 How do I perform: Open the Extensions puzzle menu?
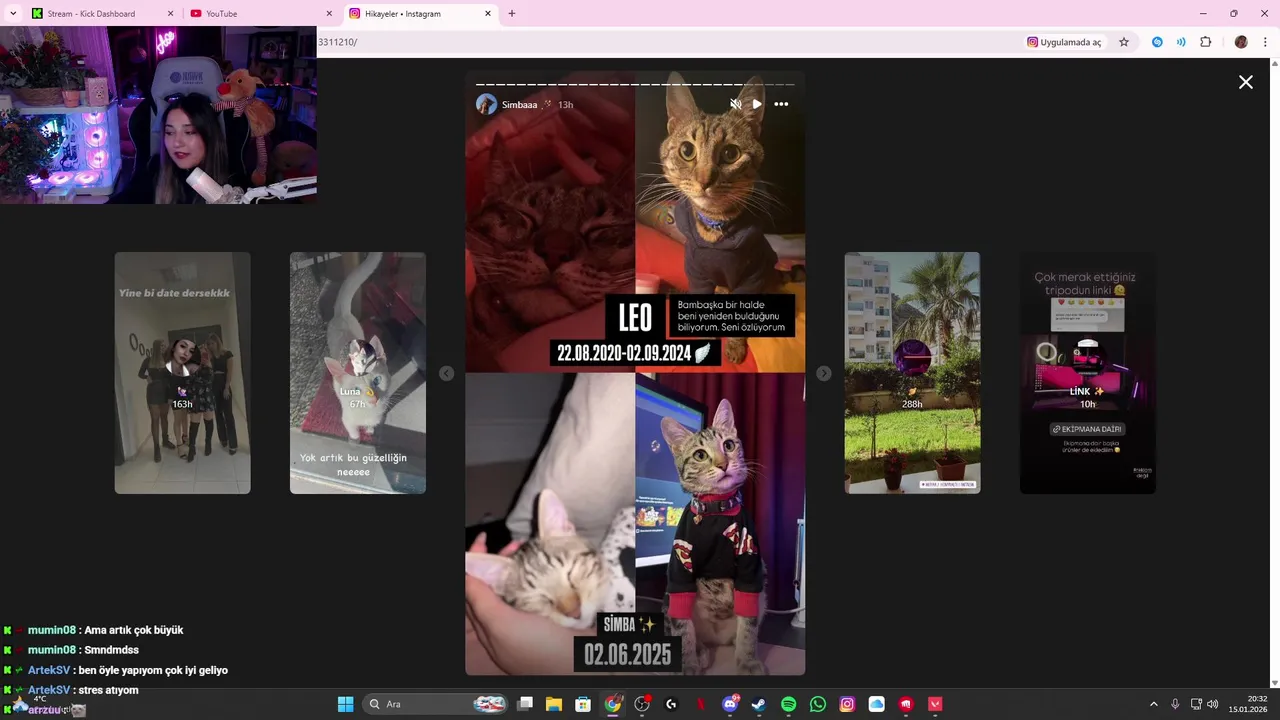pyautogui.click(x=1206, y=42)
